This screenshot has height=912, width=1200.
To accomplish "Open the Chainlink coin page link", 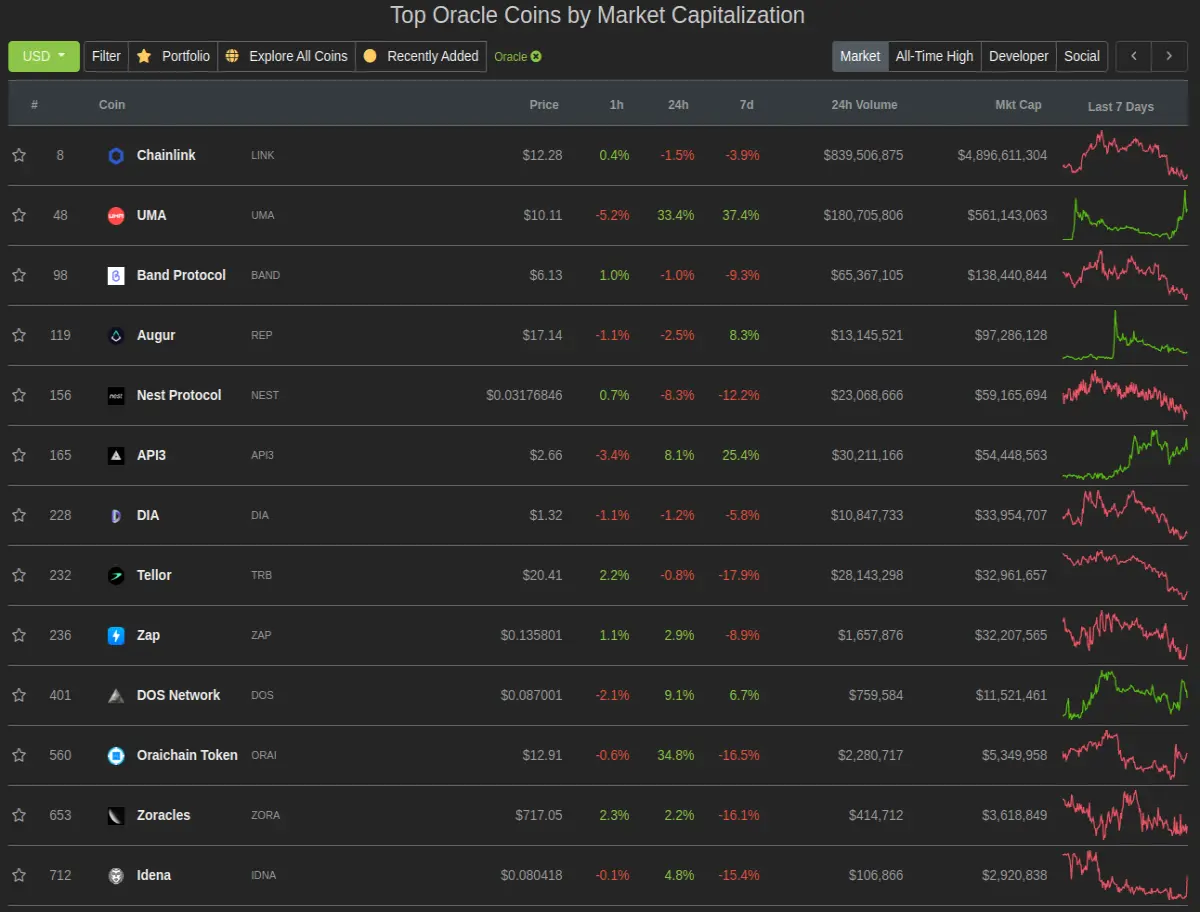I will tap(166, 155).
